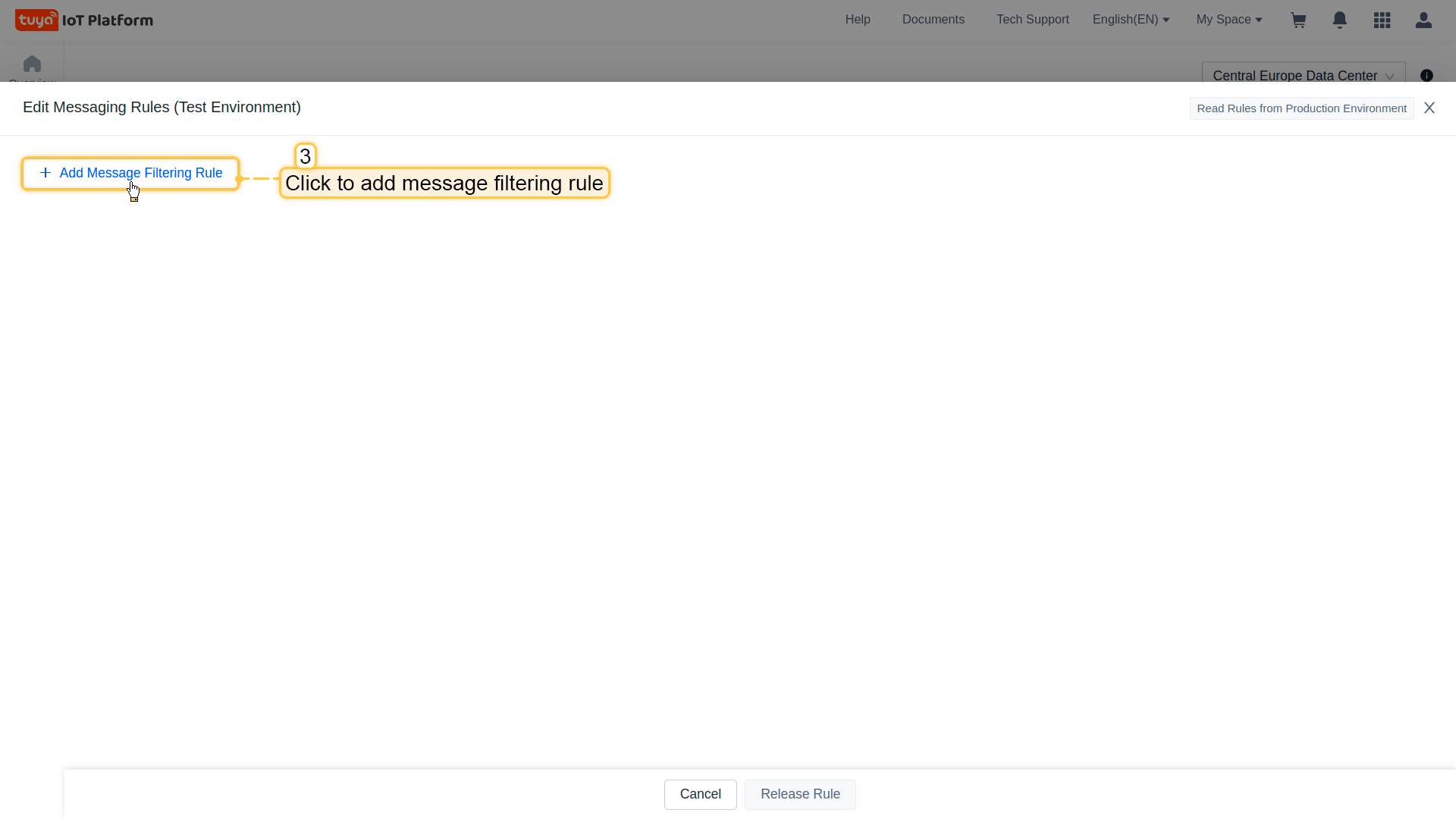1456x819 pixels.
Task: Open the Documents menu item
Action: [x=933, y=20]
